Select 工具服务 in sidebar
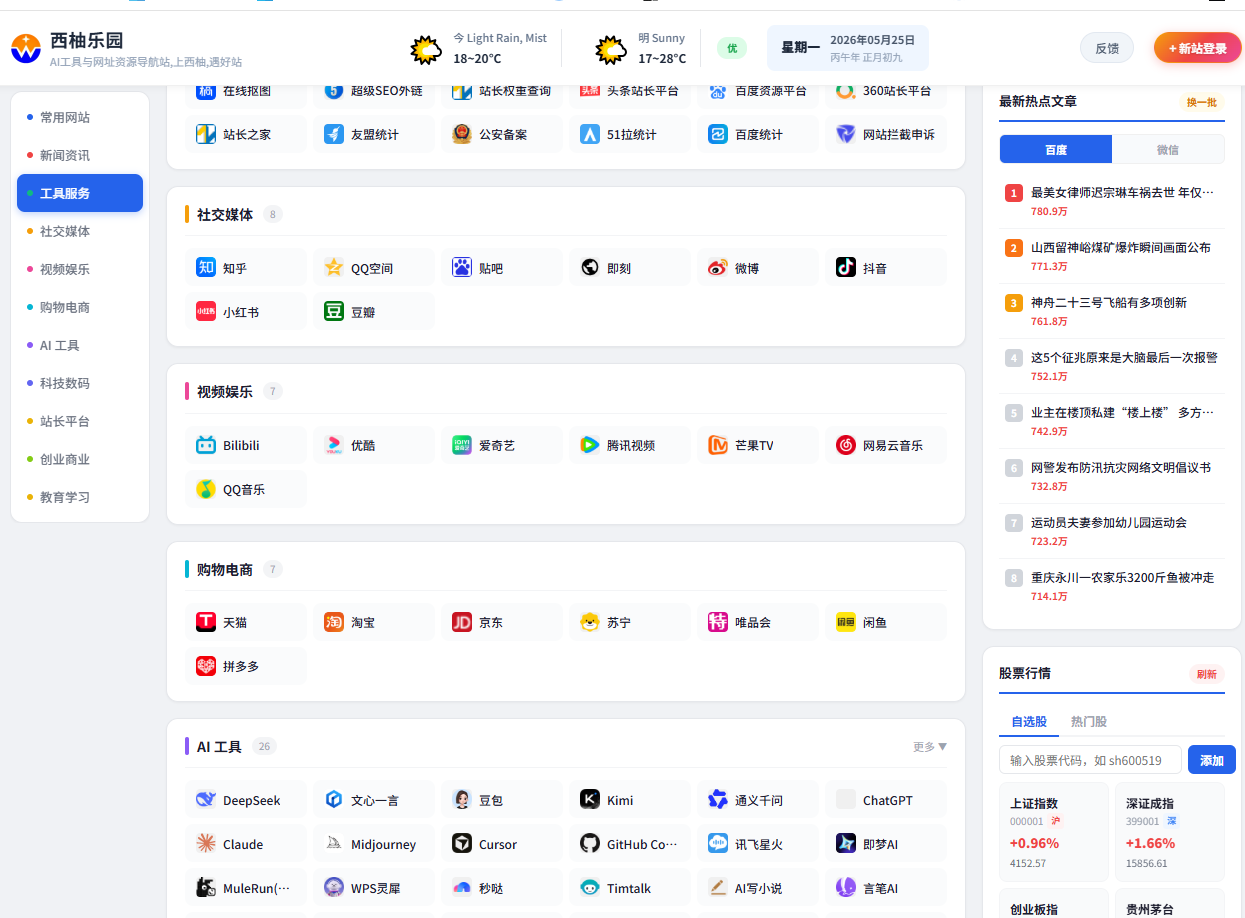This screenshot has height=918, width=1245. 80,193
